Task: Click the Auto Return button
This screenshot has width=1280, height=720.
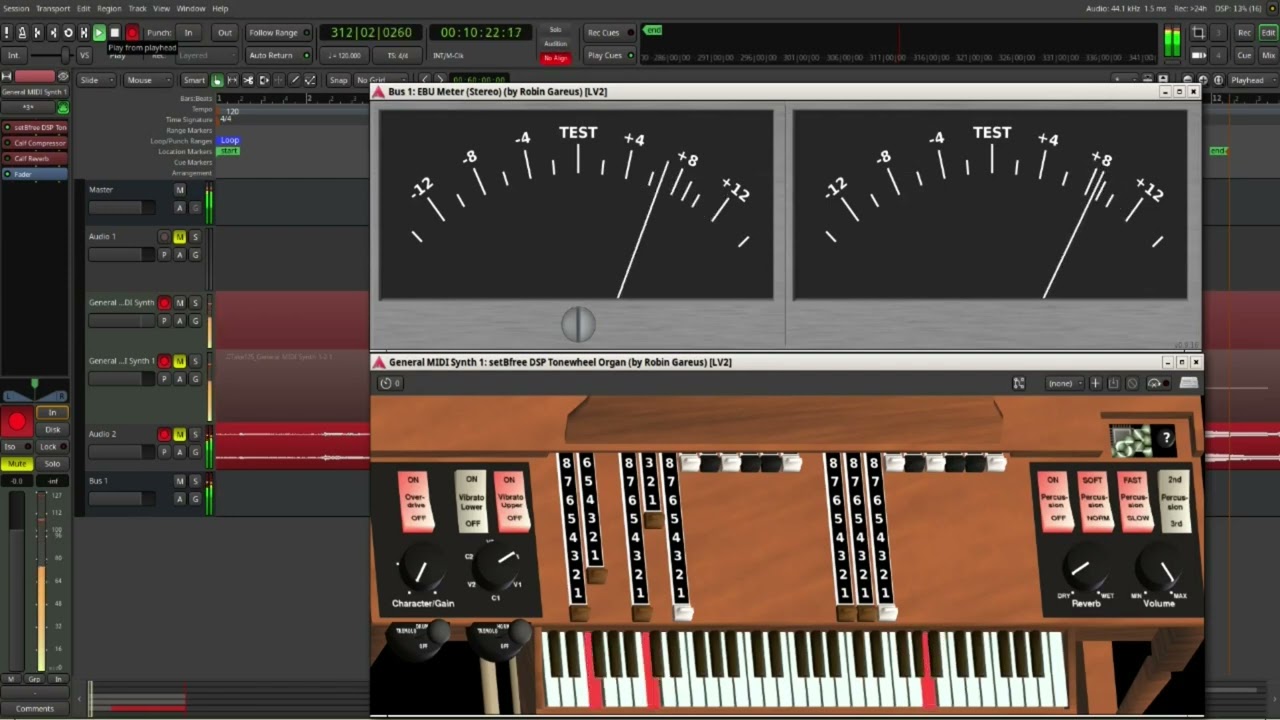Action: click(x=279, y=56)
